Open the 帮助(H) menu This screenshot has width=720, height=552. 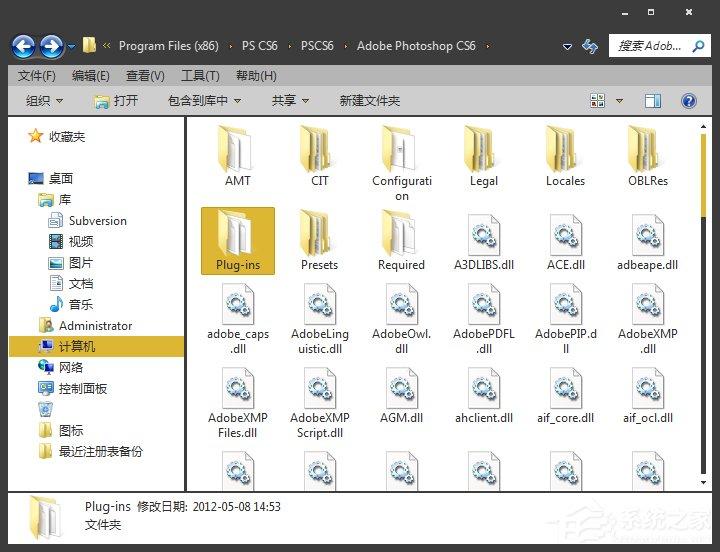(256, 75)
